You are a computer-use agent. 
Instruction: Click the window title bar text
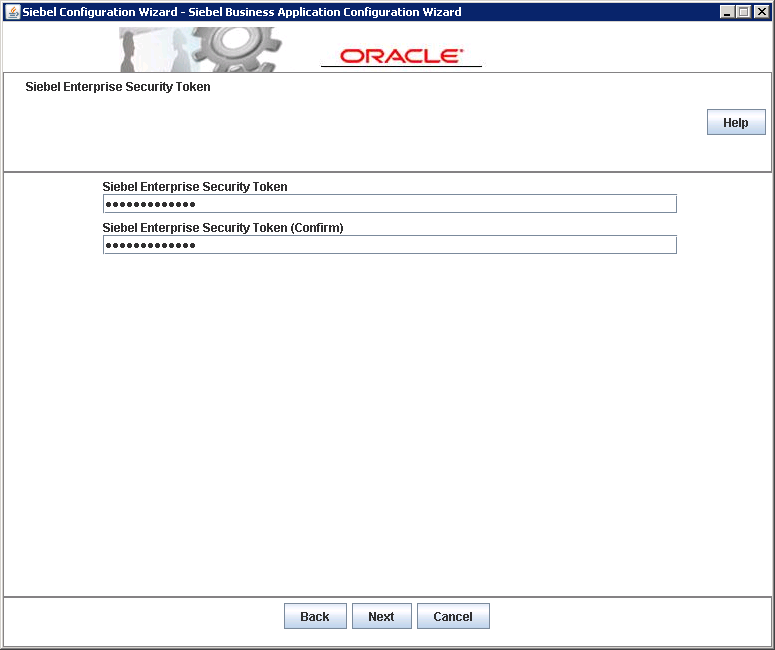pyautogui.click(x=242, y=12)
